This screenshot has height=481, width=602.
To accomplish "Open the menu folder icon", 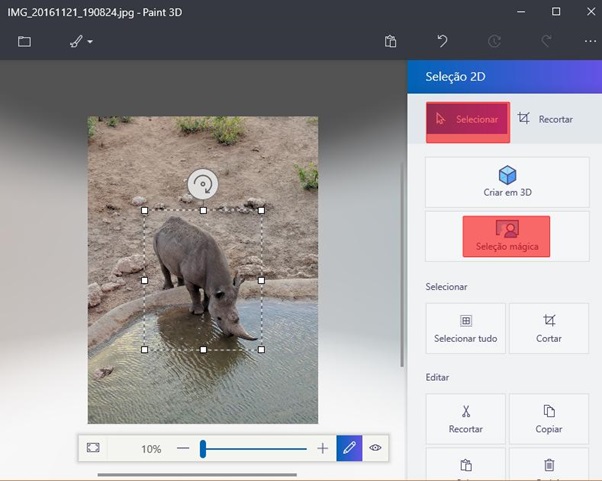I will [x=25, y=41].
